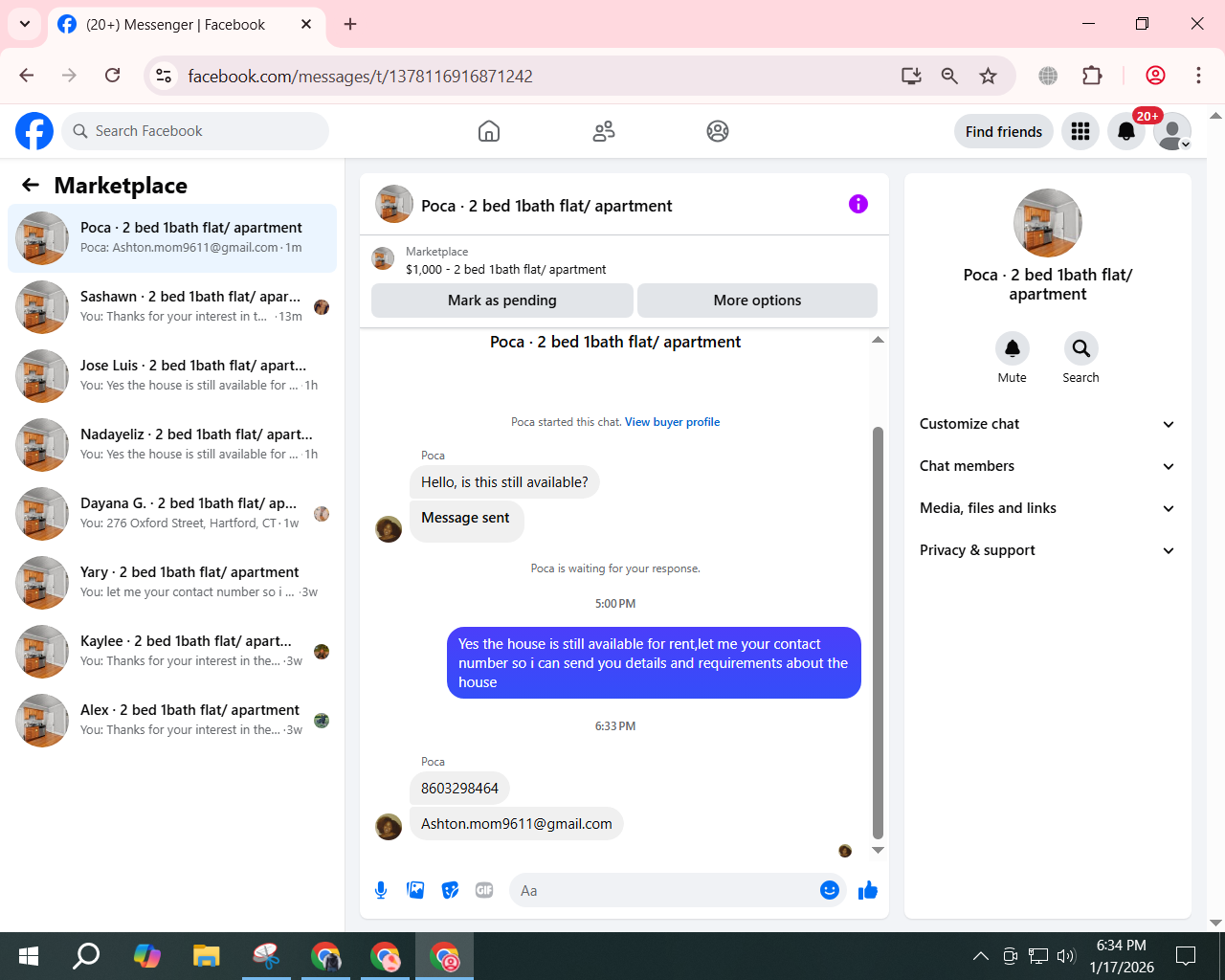The height and width of the screenshot is (980, 1225).
Task: Open the Alex conversation
Action: click(172, 721)
